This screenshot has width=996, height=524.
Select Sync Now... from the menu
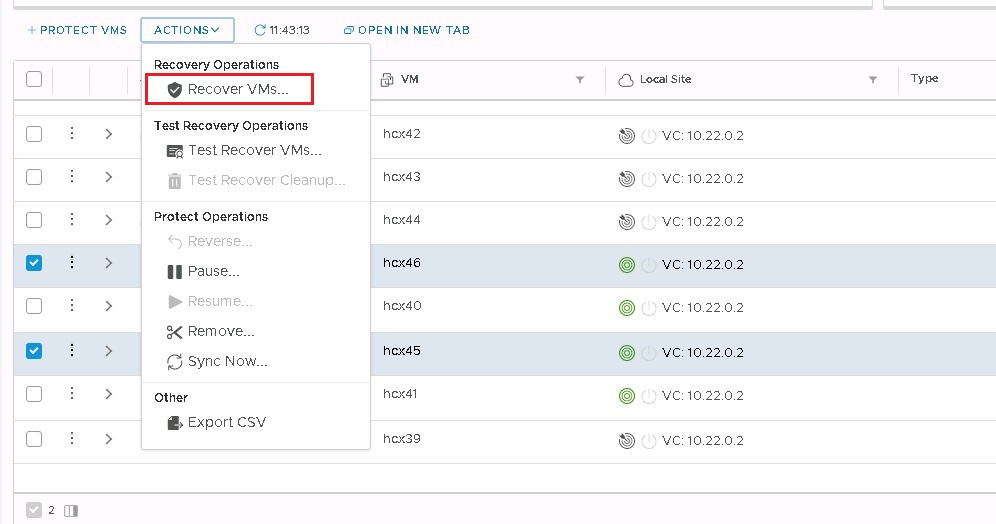[x=227, y=361]
